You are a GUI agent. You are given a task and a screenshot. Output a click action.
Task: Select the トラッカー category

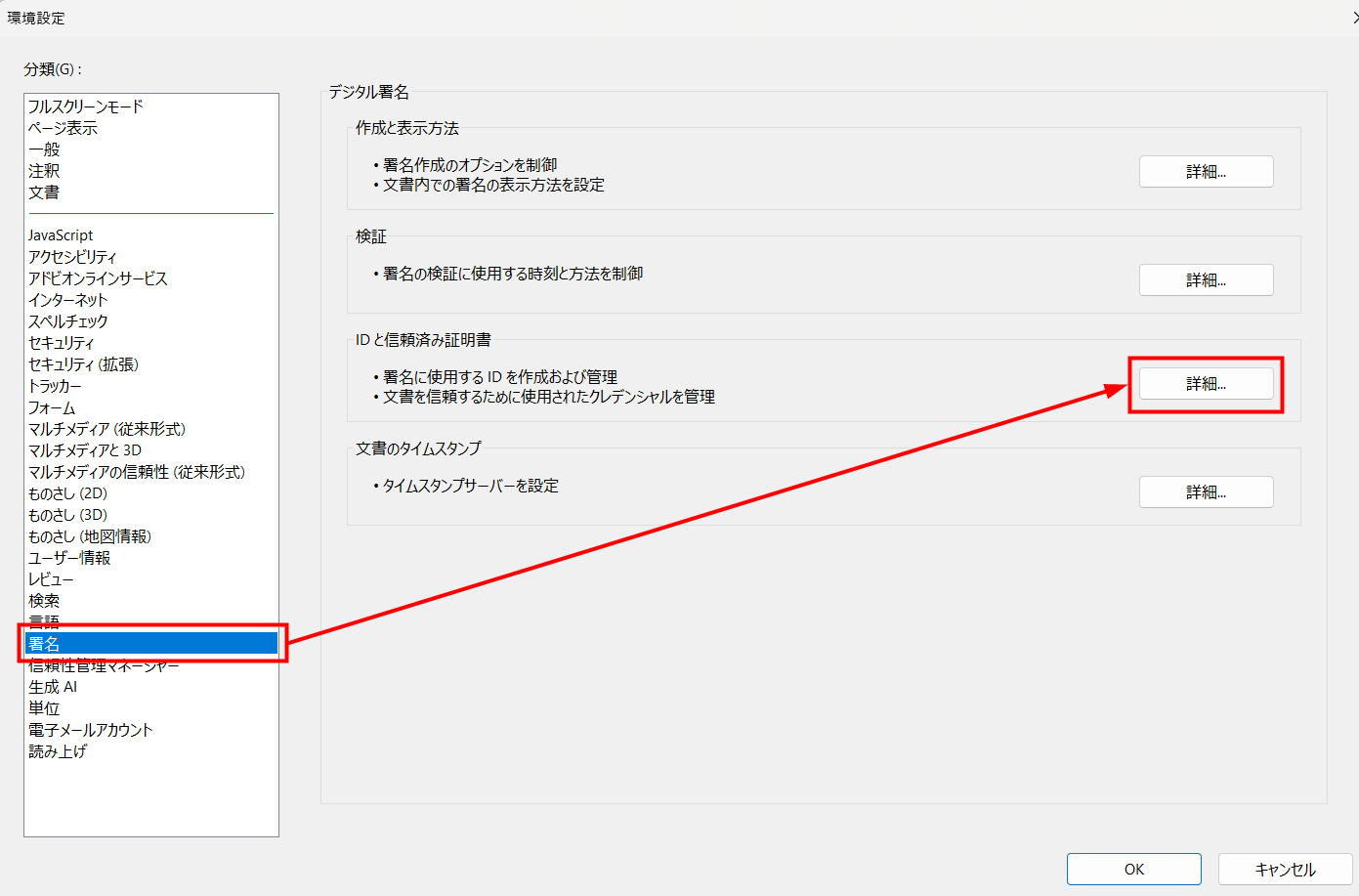[x=61, y=385]
